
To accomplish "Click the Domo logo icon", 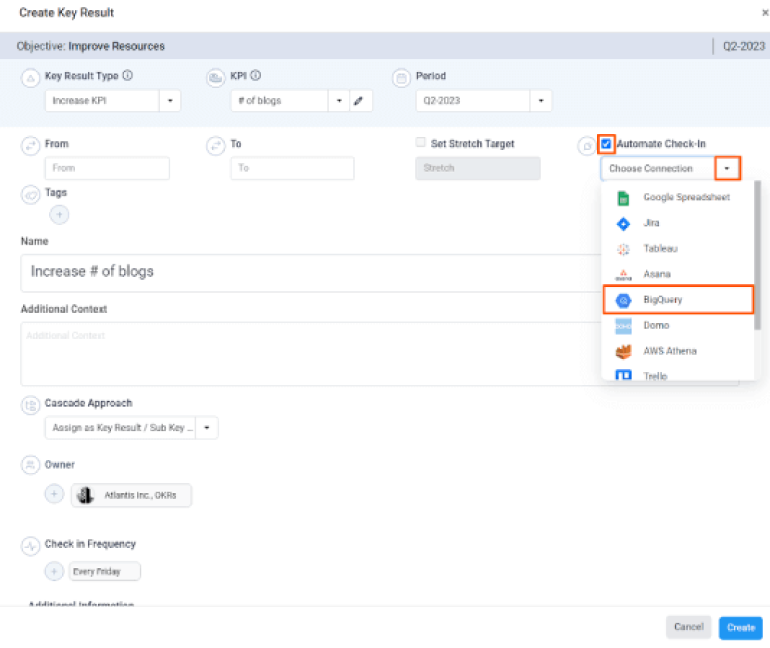I will [x=624, y=326].
